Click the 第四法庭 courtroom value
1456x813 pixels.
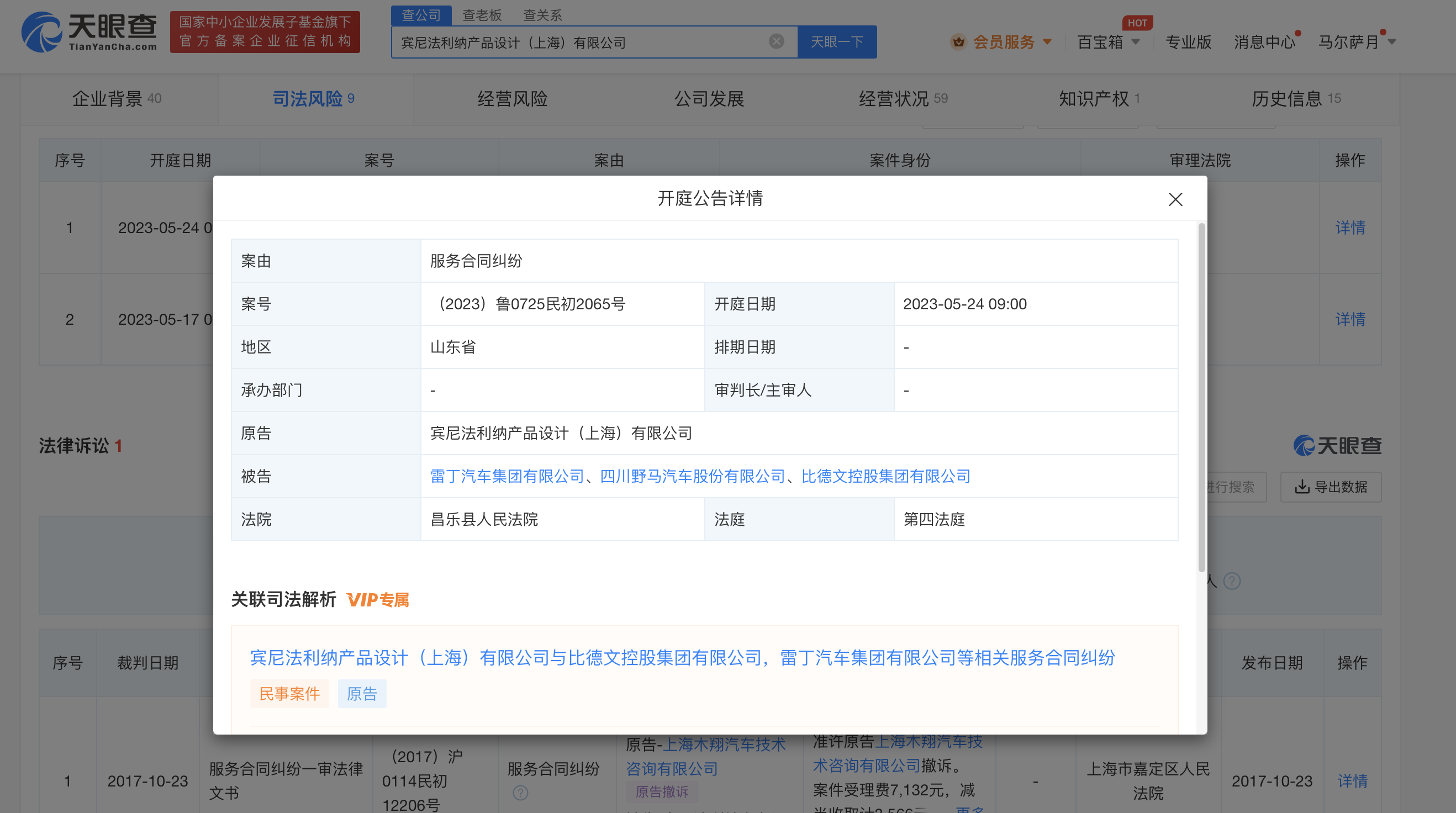pyautogui.click(x=933, y=520)
